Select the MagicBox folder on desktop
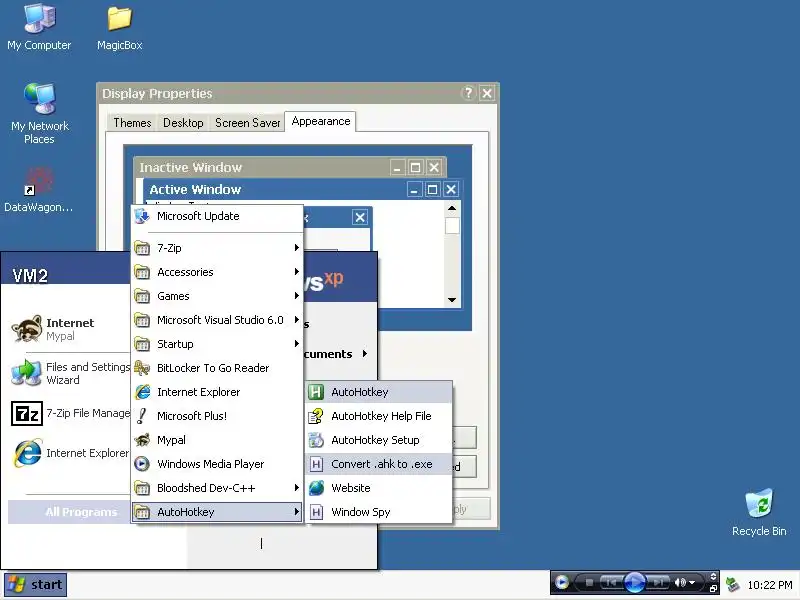 click(x=119, y=27)
